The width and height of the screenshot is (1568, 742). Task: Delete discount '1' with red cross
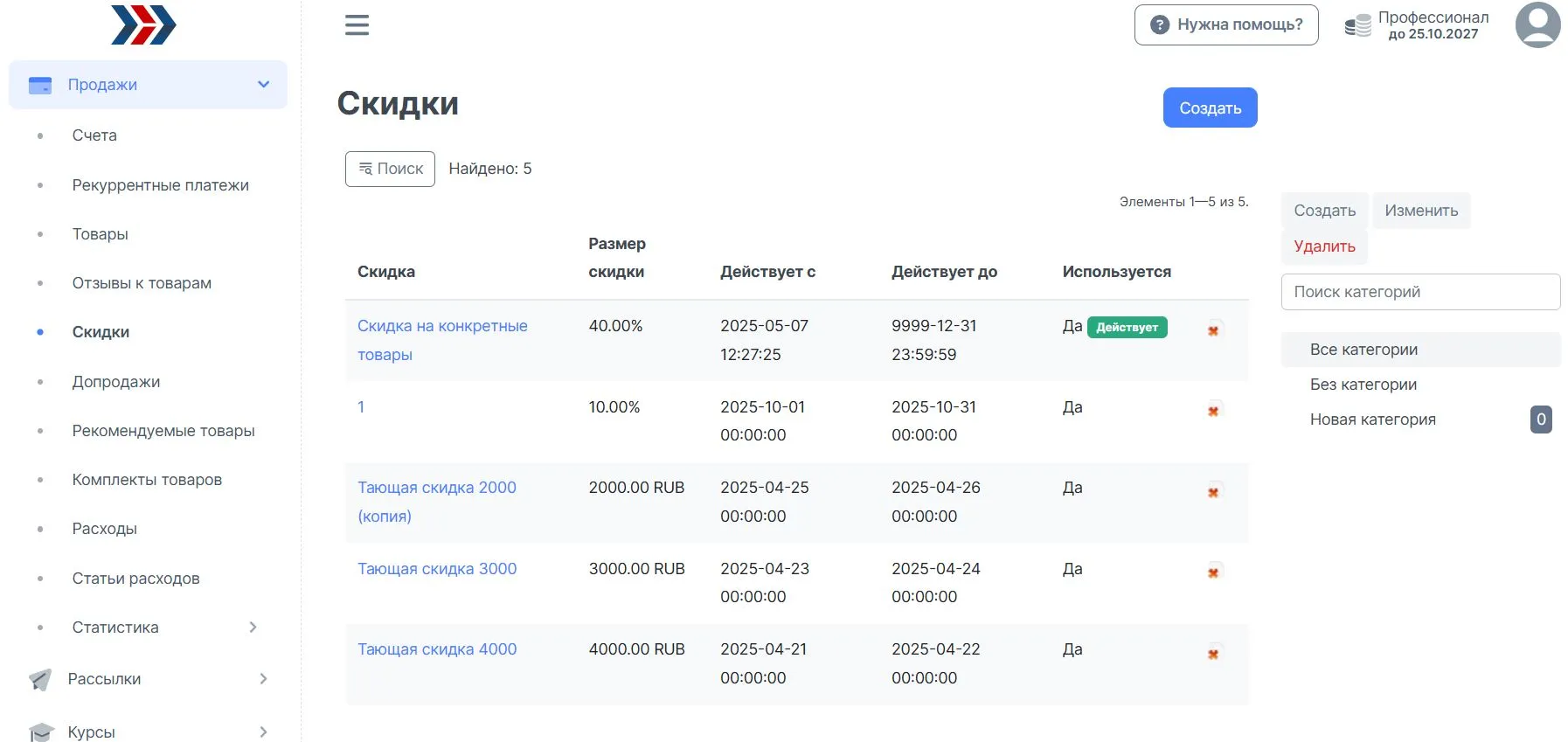pos(1213,411)
